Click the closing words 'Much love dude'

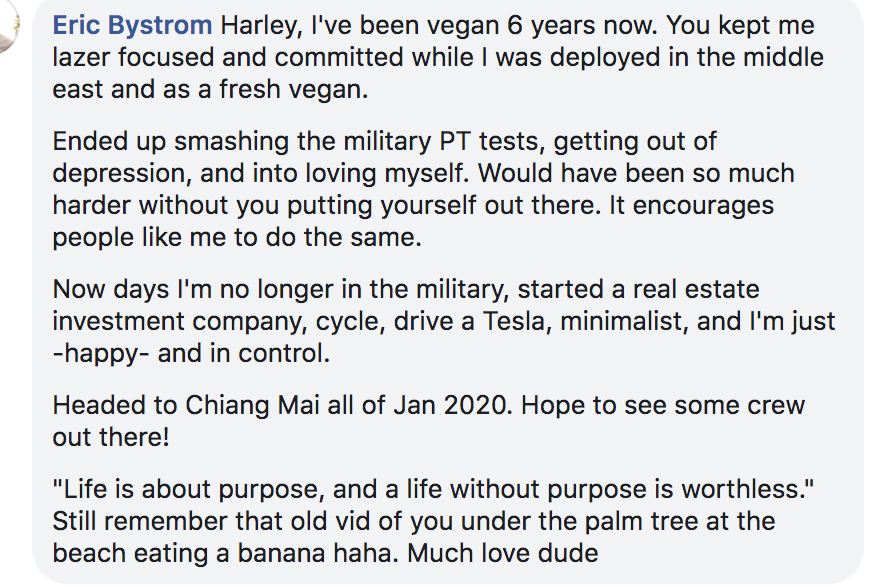pyautogui.click(x=503, y=553)
